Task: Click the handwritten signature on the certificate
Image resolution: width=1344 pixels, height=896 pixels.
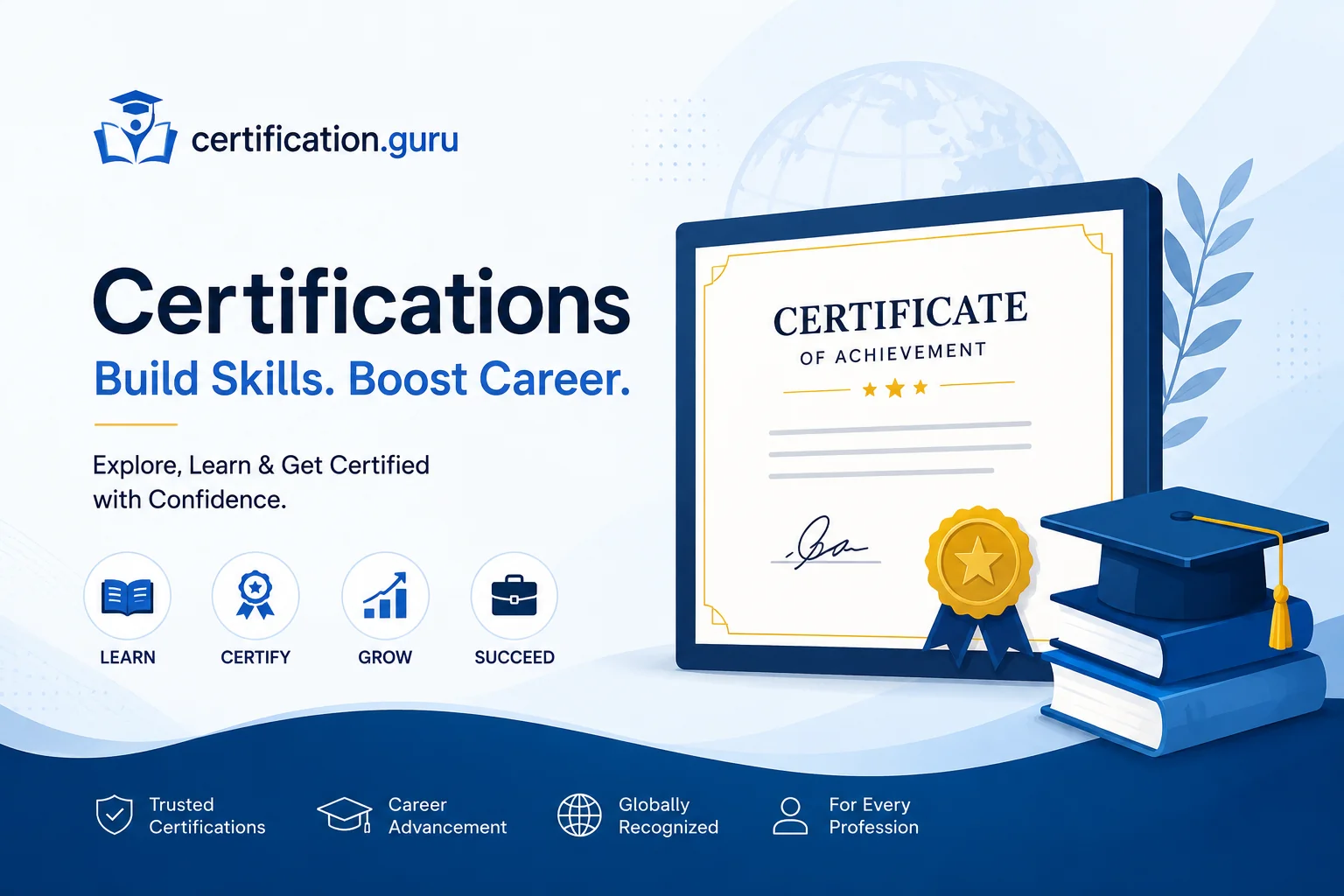Action: [825, 543]
